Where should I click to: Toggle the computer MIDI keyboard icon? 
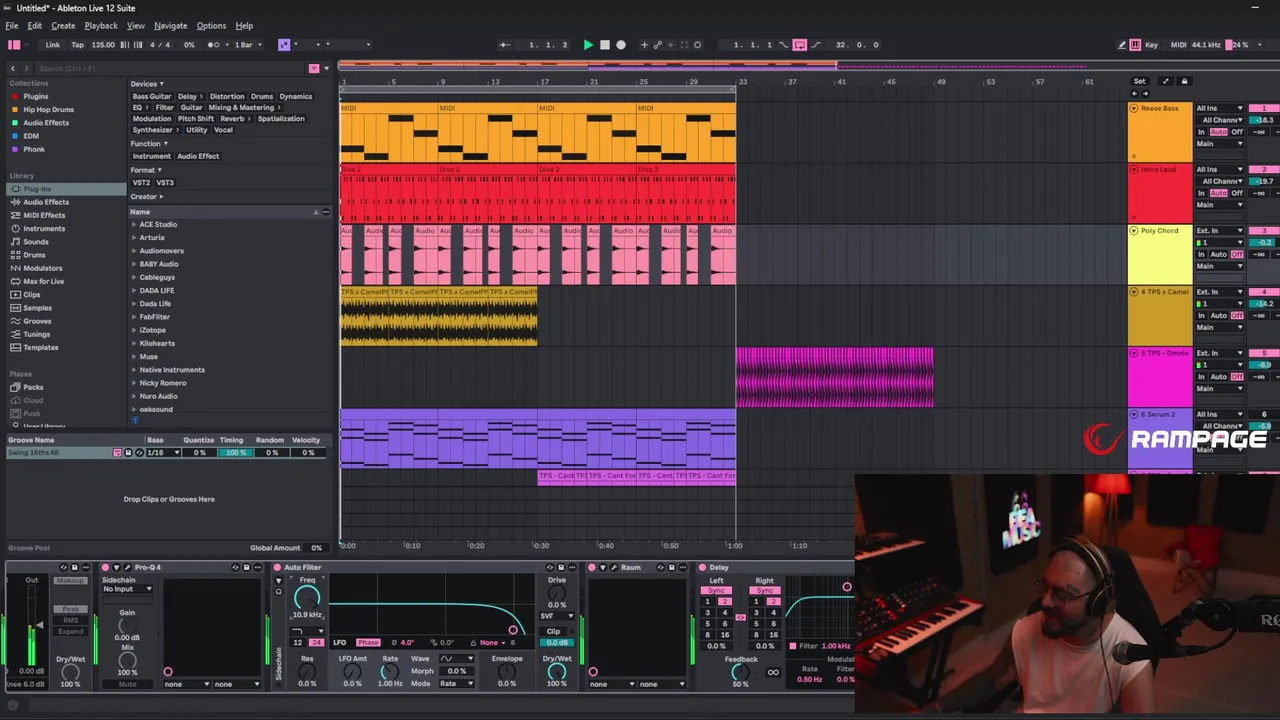coord(1136,45)
